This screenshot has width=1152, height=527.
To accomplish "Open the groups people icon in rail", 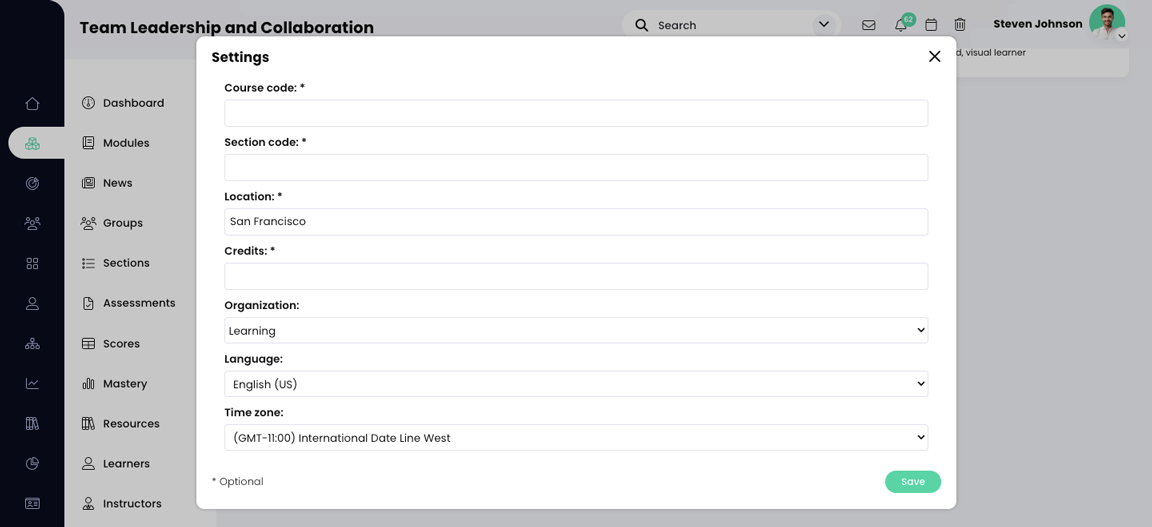I will [x=32, y=223].
